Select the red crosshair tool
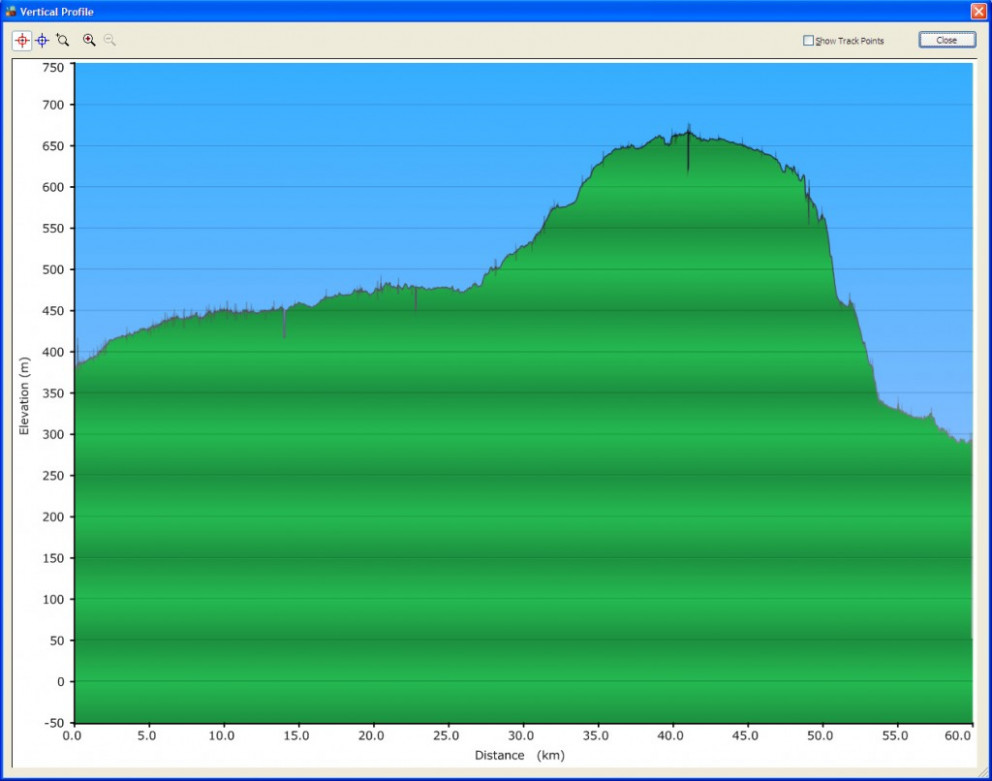 coord(22,40)
